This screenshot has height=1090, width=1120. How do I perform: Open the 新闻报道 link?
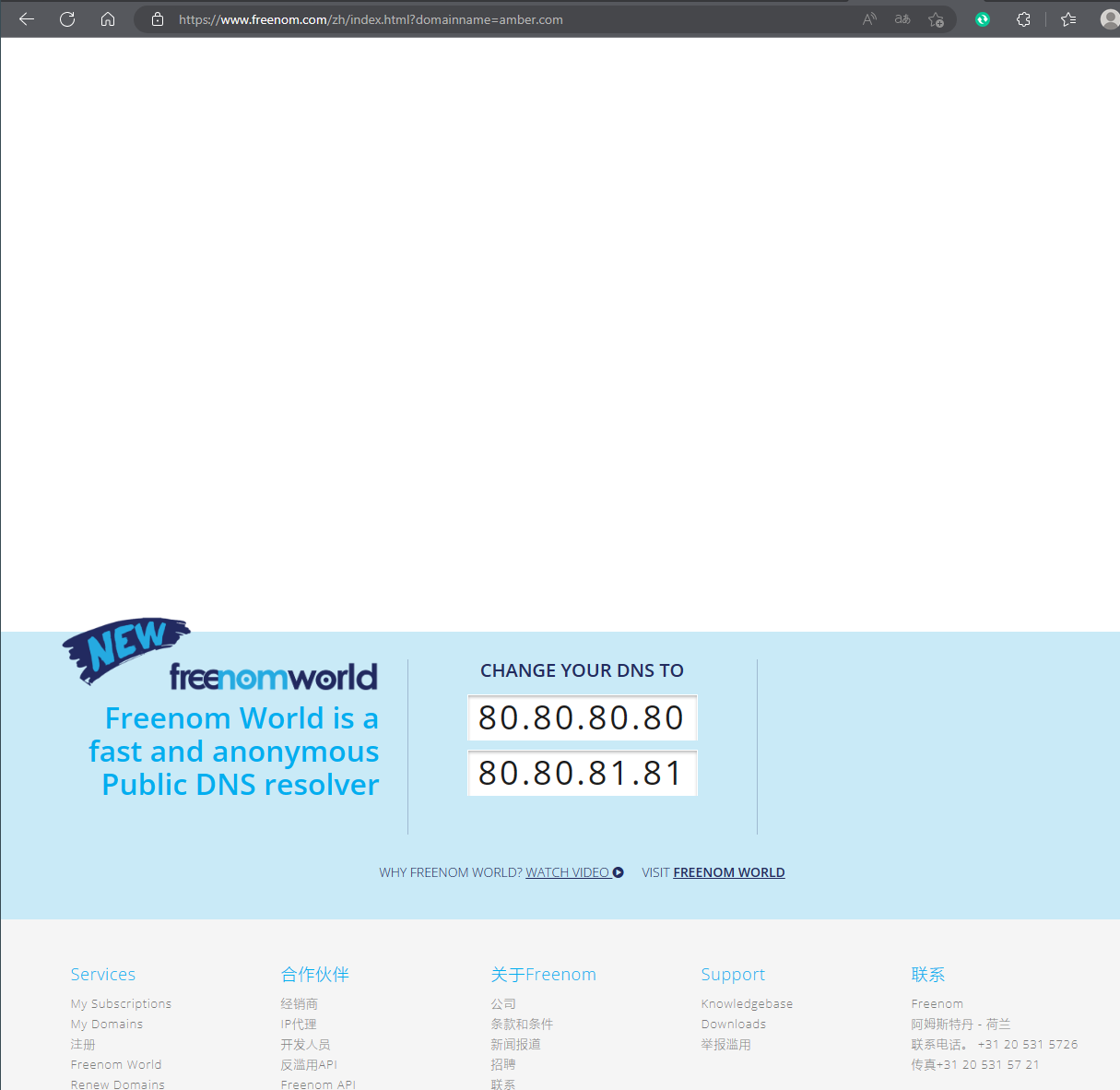516,1044
